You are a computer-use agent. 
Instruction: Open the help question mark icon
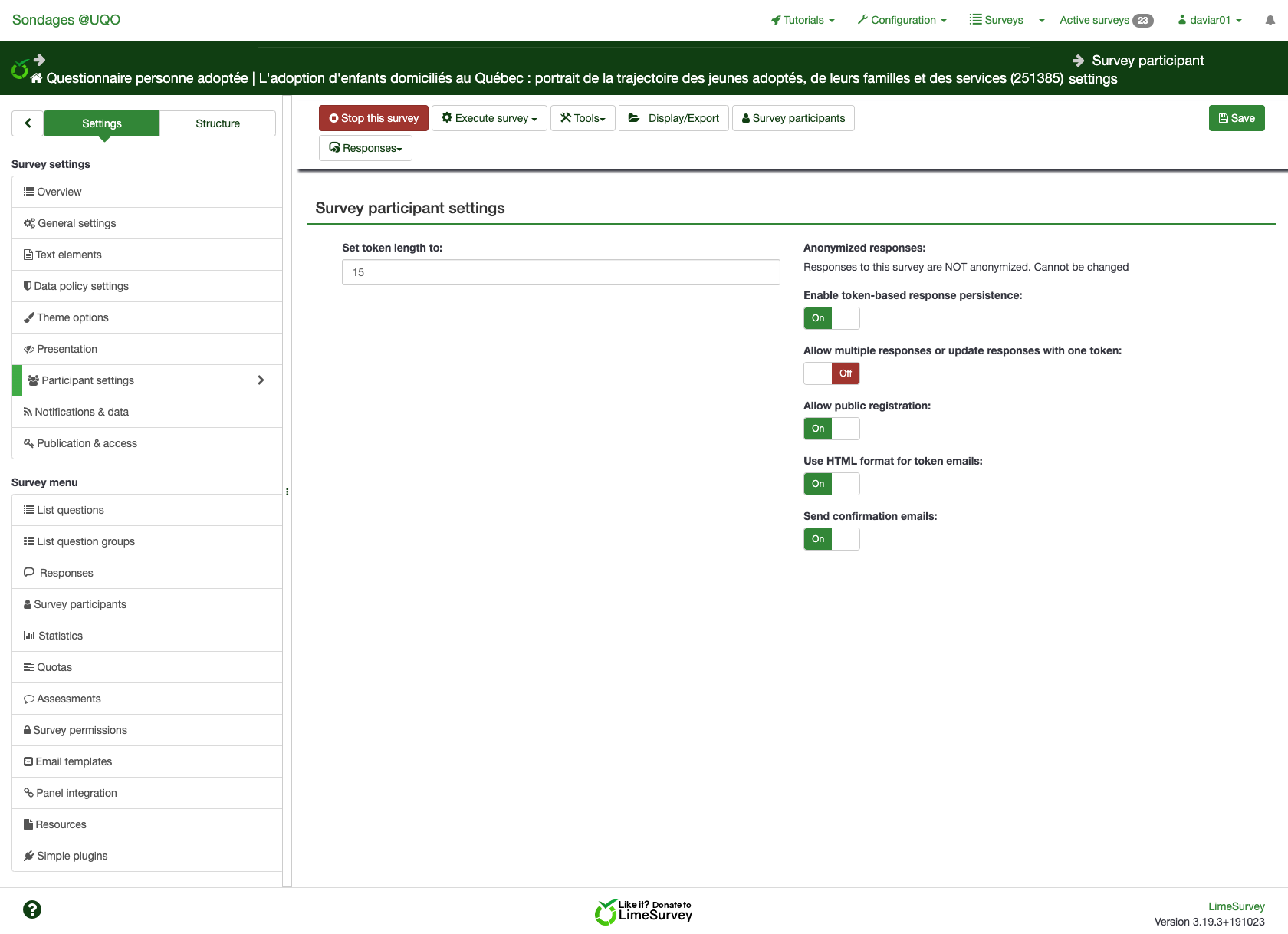32,909
